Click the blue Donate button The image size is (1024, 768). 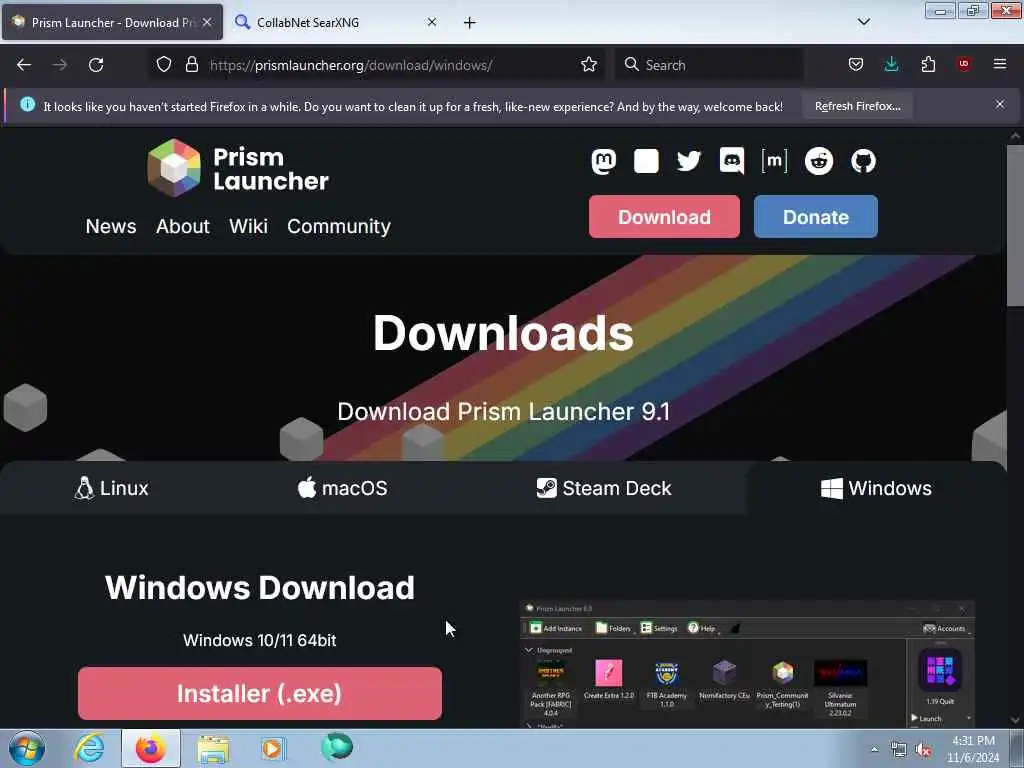coord(816,217)
